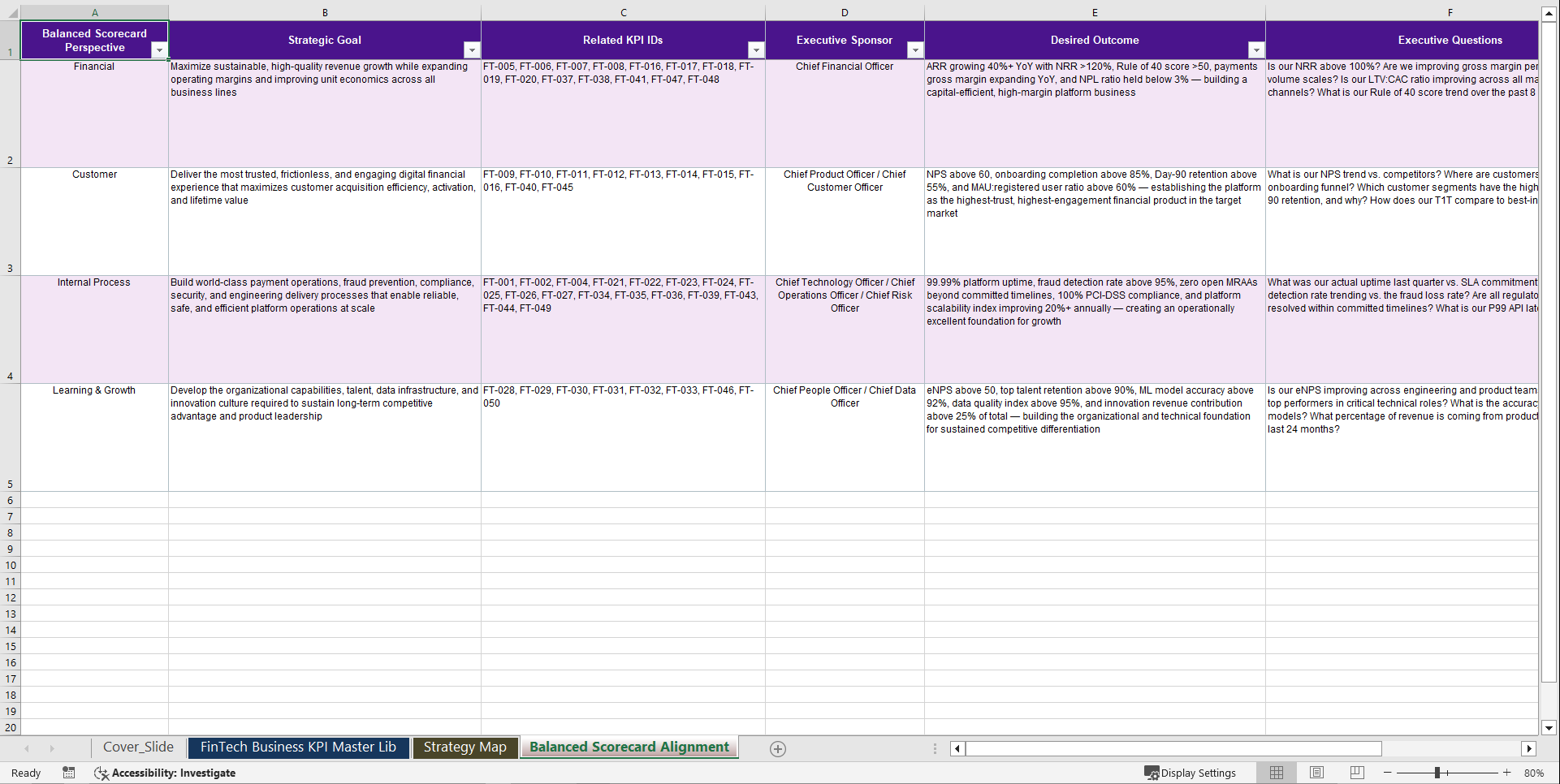Select 'Chief Product Officer / Chief Customer Officer' cell
Viewport: 1560px width, 784px height.
pyautogui.click(x=845, y=222)
